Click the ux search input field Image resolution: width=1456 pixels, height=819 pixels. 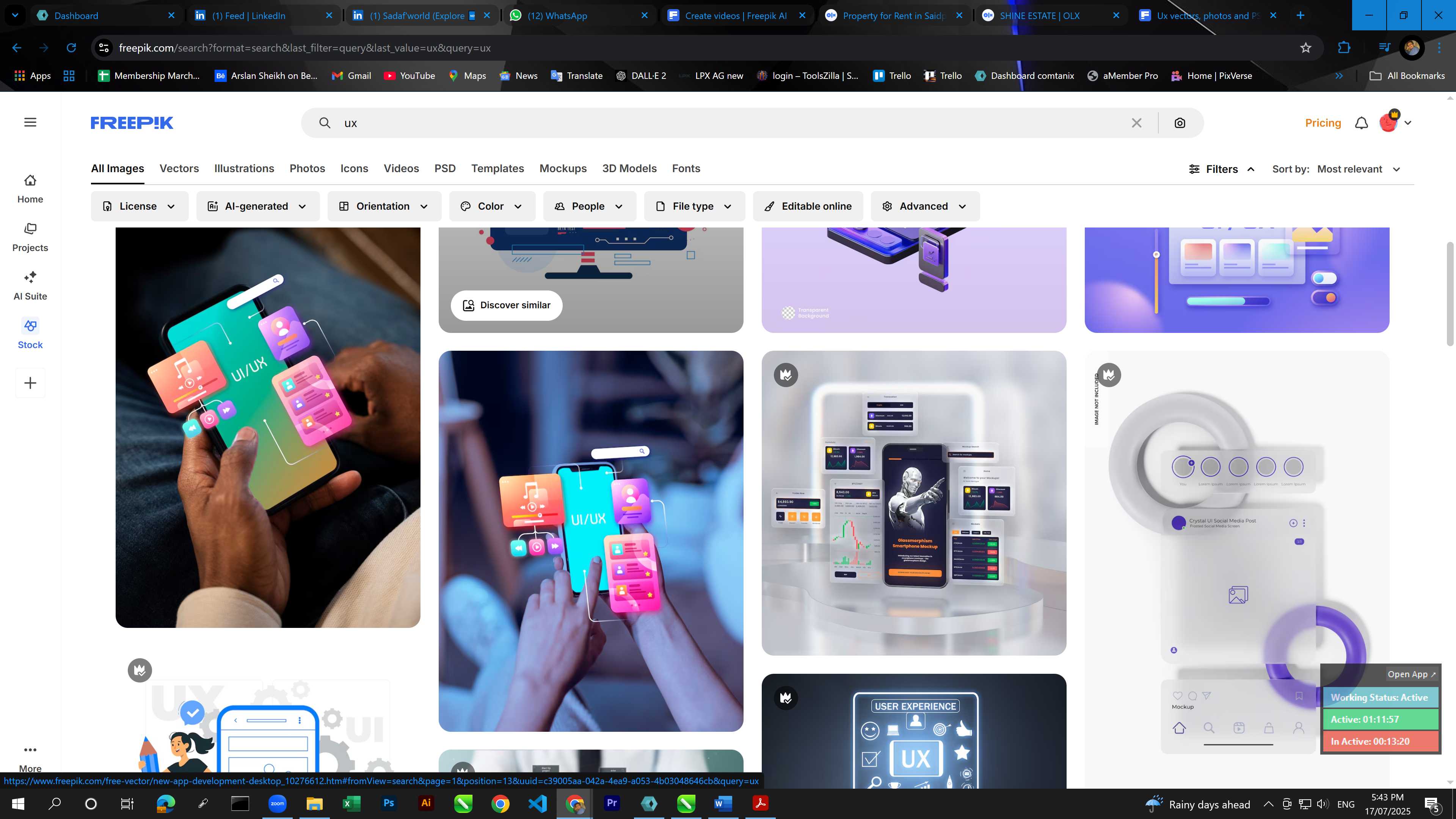tap(729, 122)
